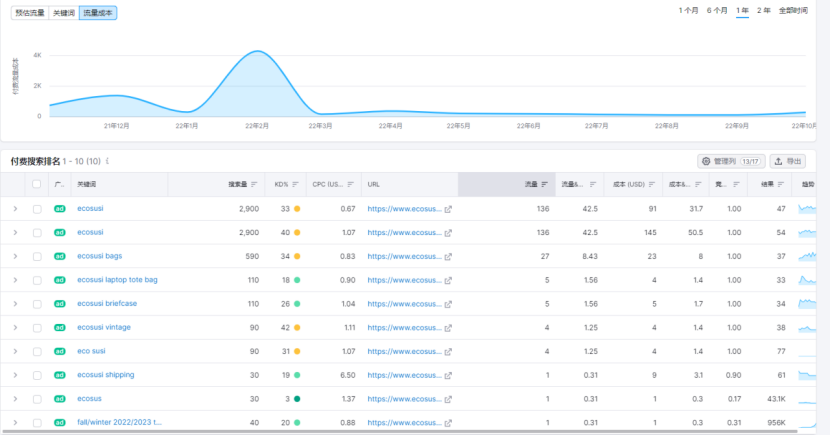Select the 6 个月 time range

pos(716,10)
